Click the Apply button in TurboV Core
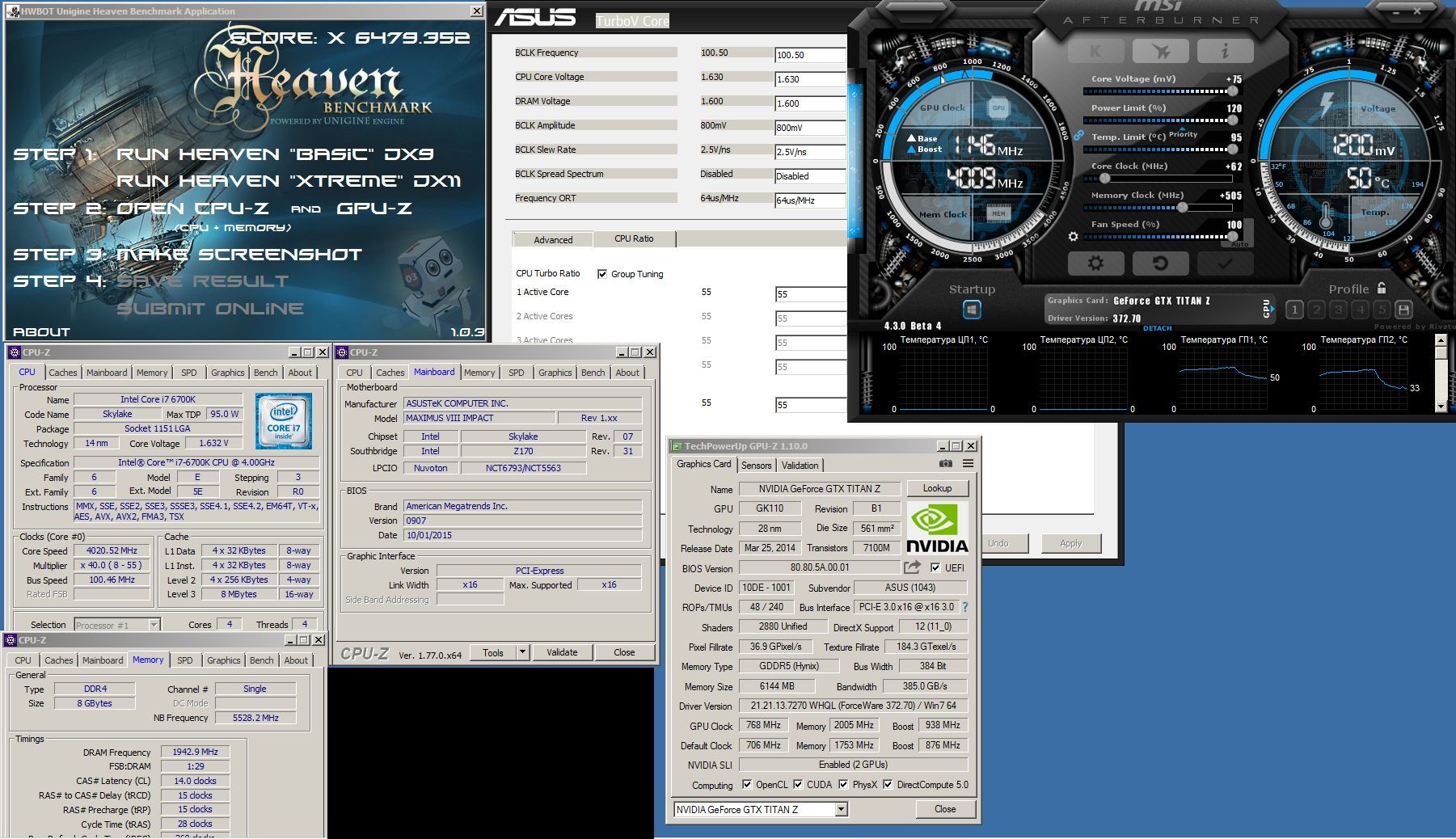The width and height of the screenshot is (1456, 839). click(1071, 543)
